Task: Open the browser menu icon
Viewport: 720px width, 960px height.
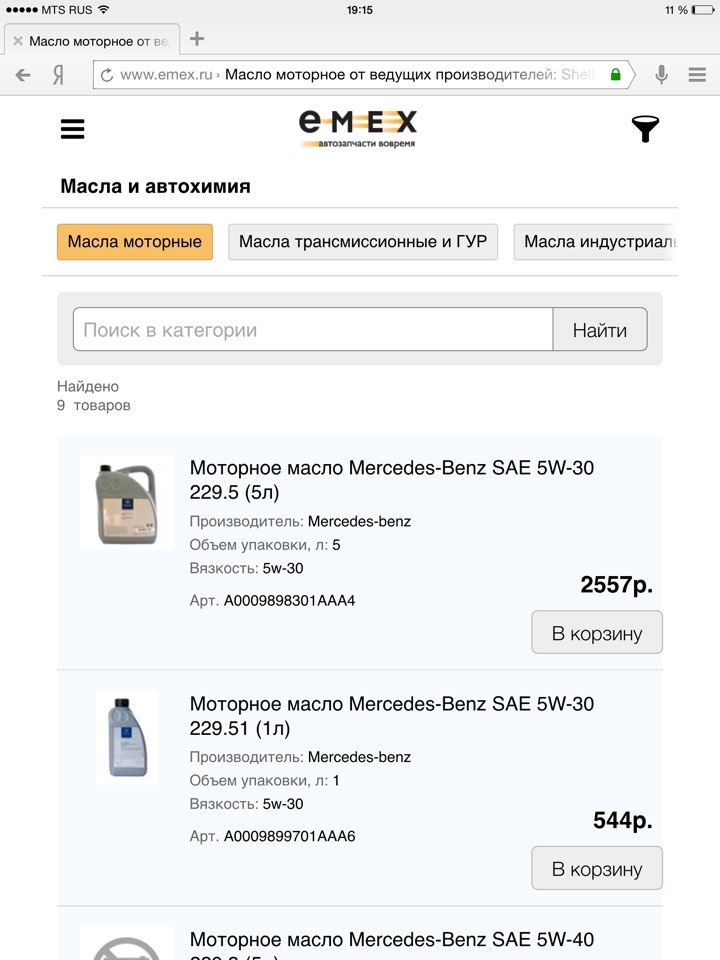Action: (697, 75)
